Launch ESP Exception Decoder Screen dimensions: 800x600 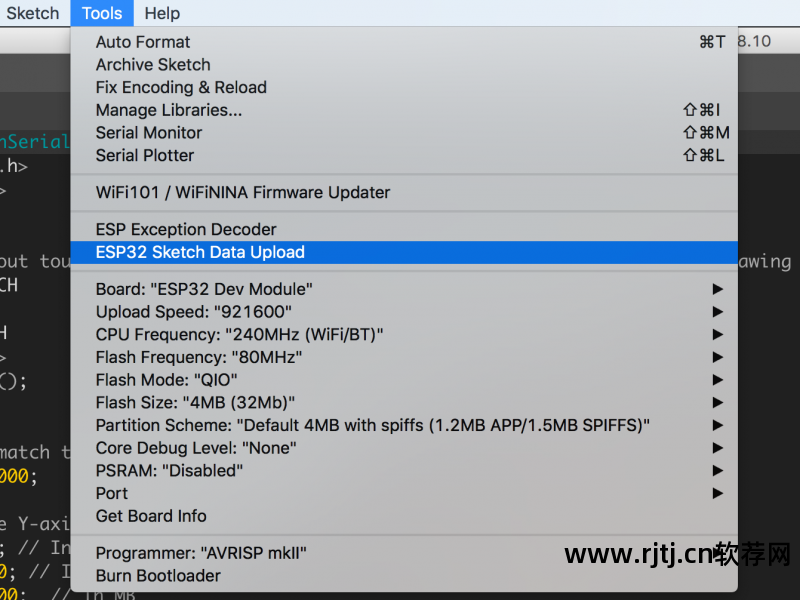(404, 230)
